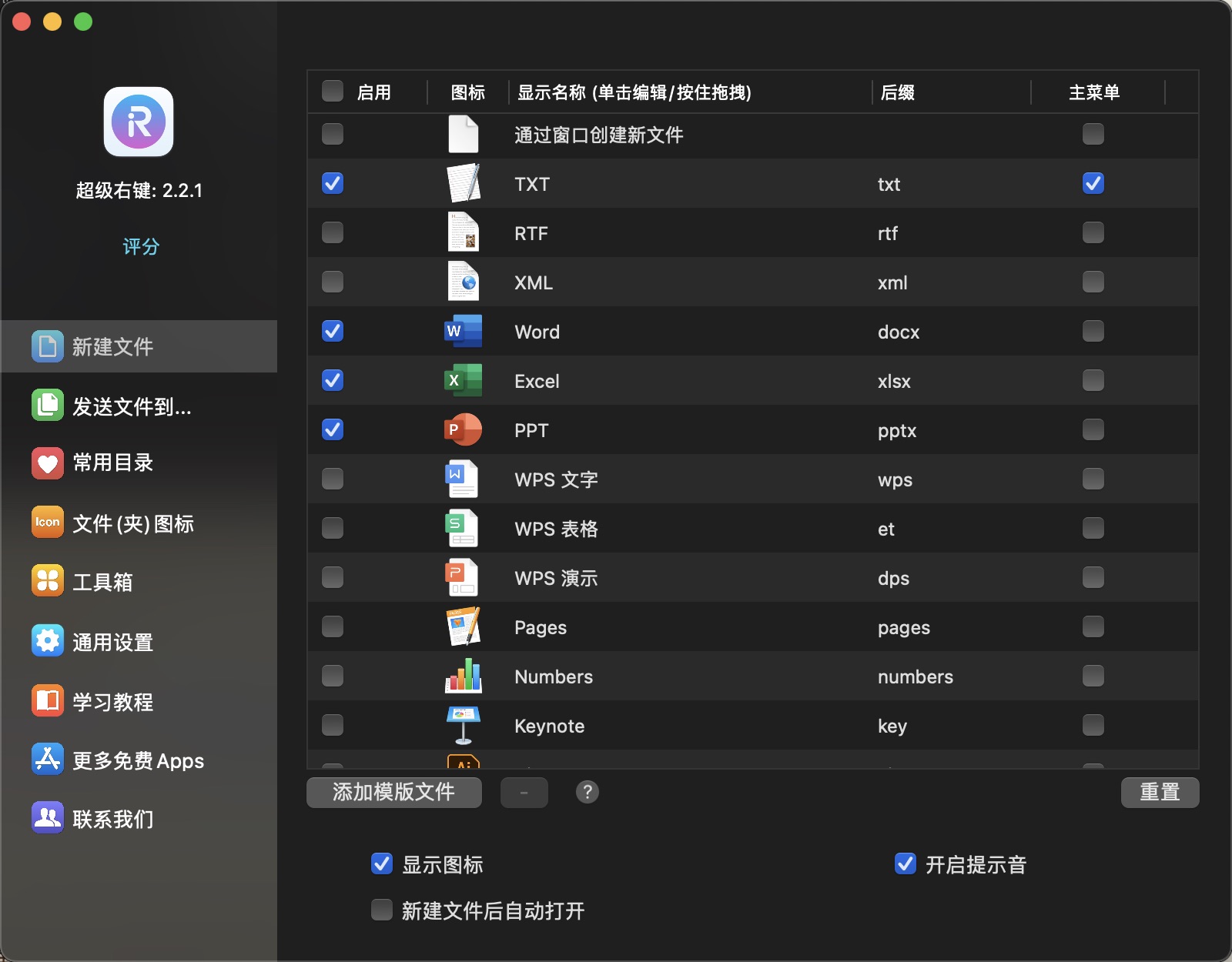
Task: Enable 新建文件后自动打开 checkbox
Action: [x=382, y=910]
